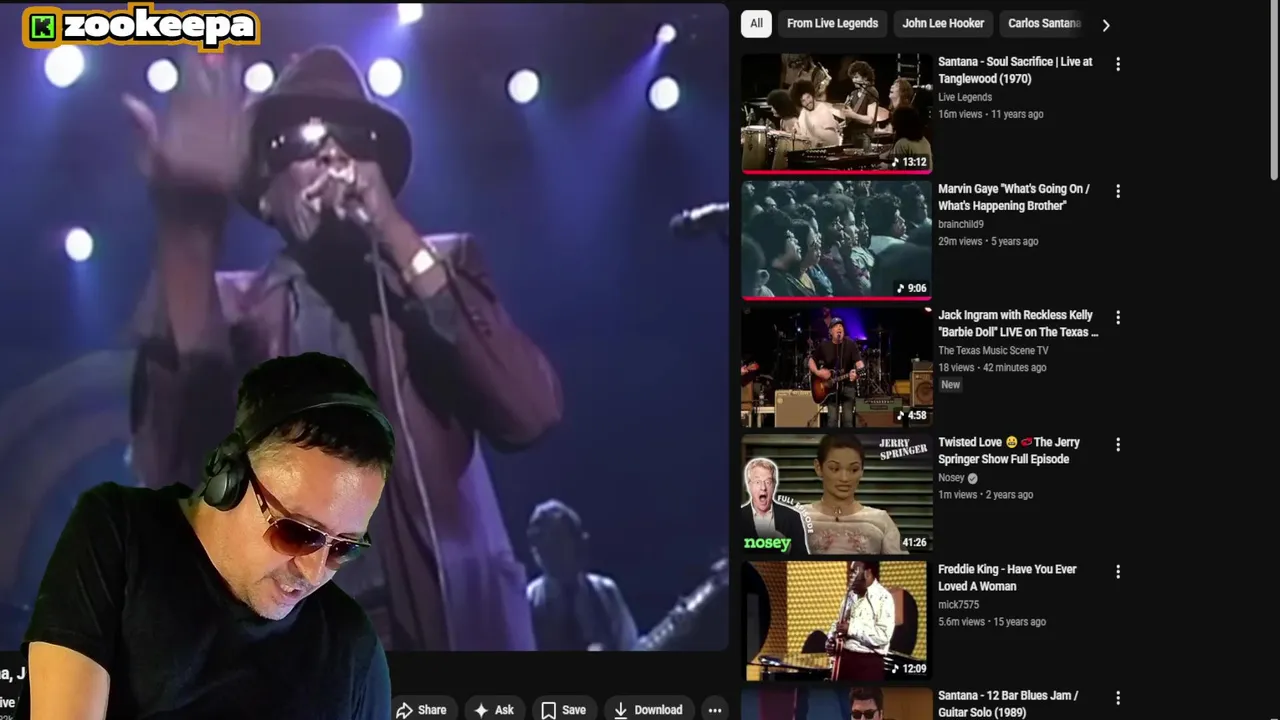The image size is (1280, 720).
Task: Open the options menu for Santana Soul Sacrifice video
Action: [x=1118, y=64]
